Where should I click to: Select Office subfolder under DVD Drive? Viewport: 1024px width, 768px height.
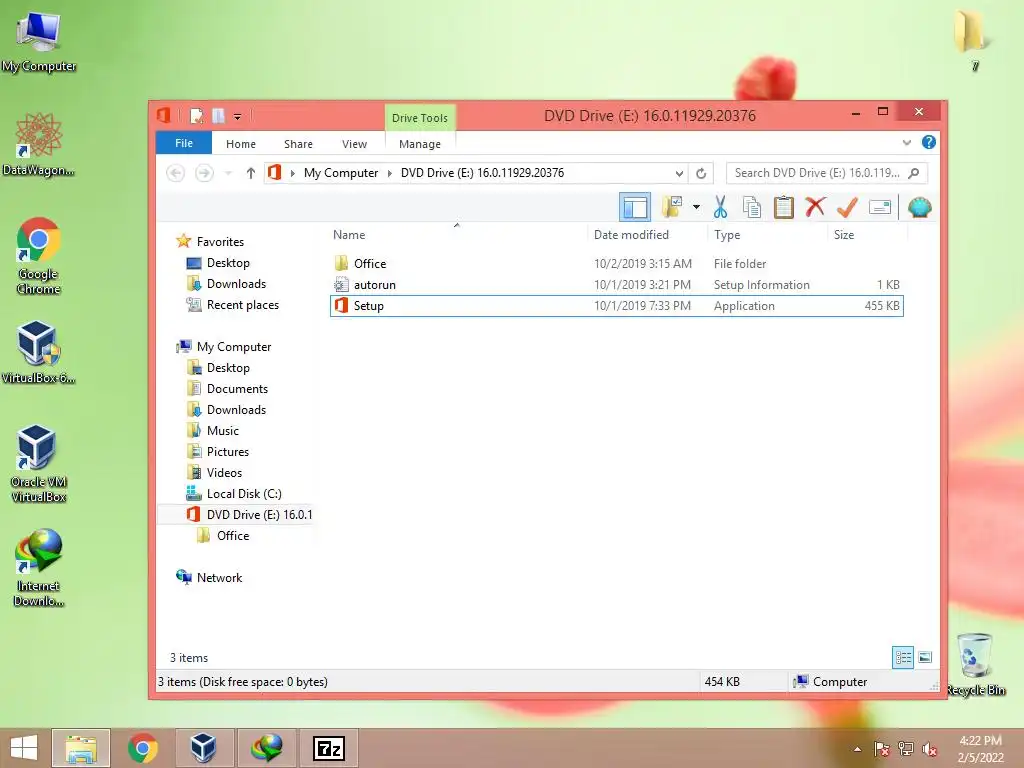(x=232, y=536)
